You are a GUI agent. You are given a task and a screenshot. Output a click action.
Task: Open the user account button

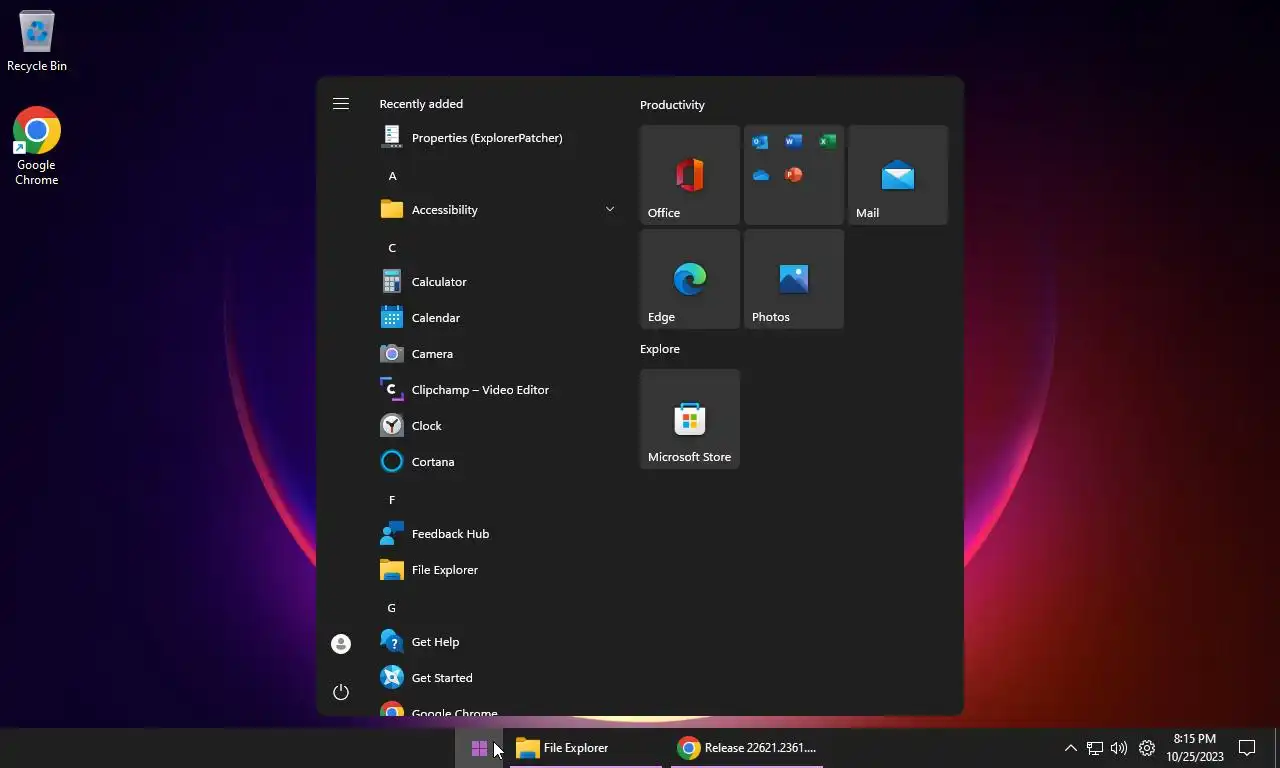click(x=341, y=644)
